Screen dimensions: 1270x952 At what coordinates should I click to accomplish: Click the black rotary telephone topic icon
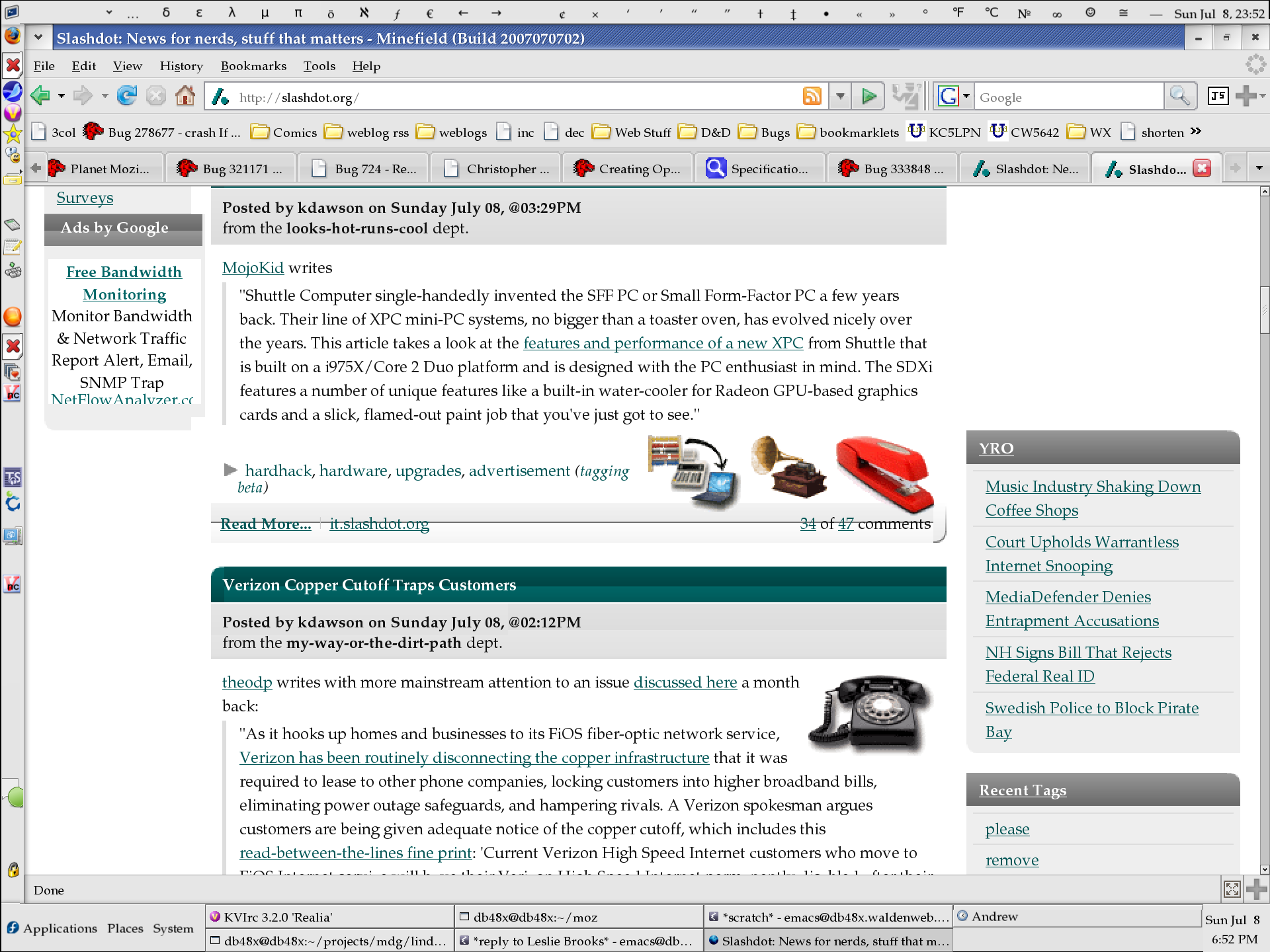point(870,714)
